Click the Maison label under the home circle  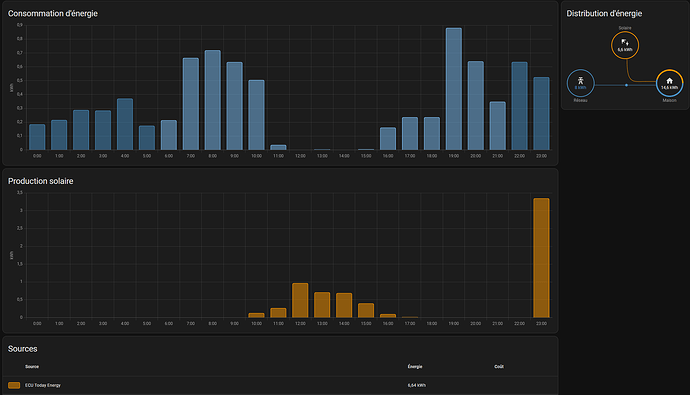[x=669, y=100]
